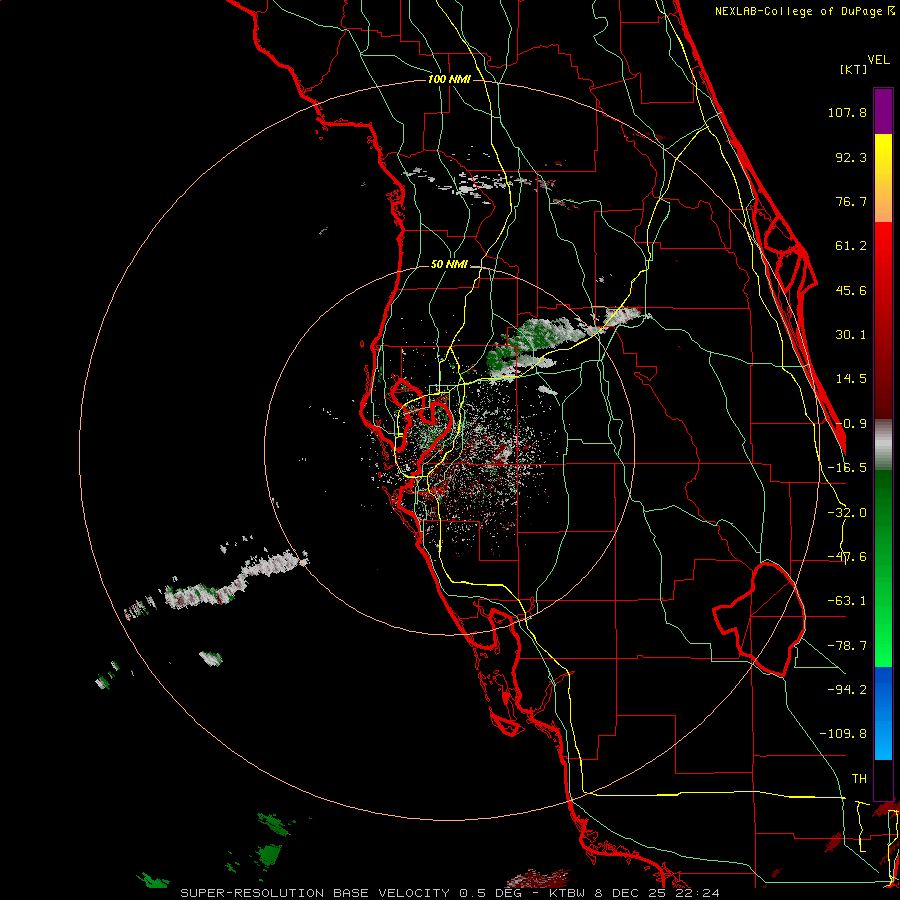Select the -32.0 scale value
The width and height of the screenshot is (900, 900).
[847, 513]
